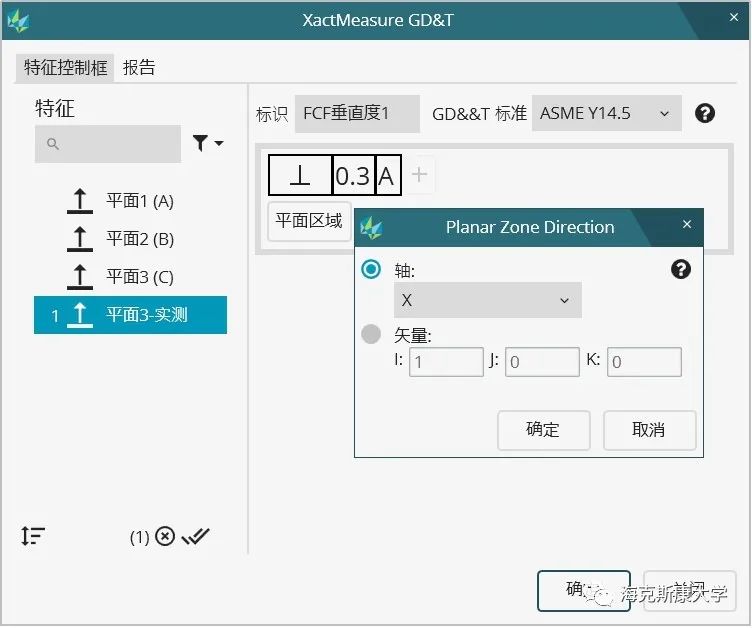Viewport: 752px width, 628px height.
Task: Click the datum A cell
Action: tap(388, 175)
